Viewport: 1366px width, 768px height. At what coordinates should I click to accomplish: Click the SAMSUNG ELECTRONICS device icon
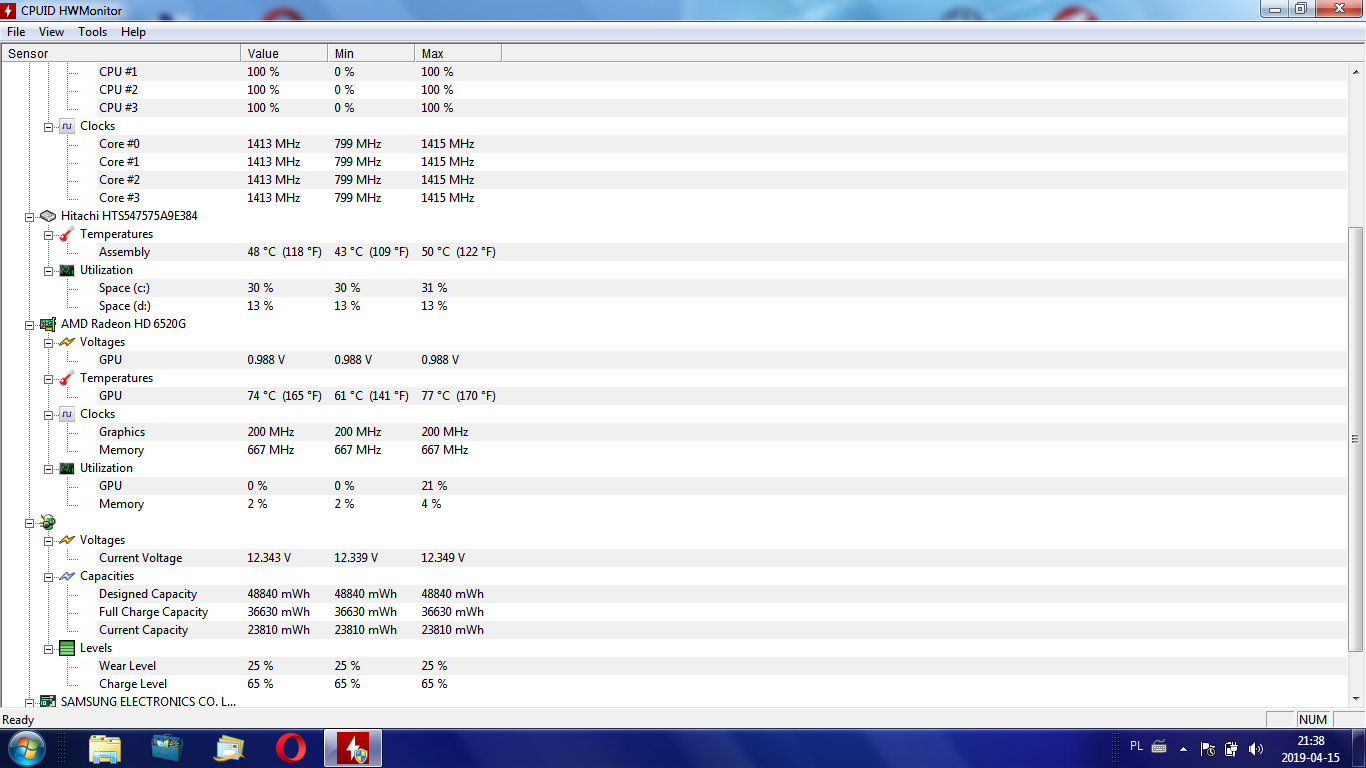click(x=48, y=702)
